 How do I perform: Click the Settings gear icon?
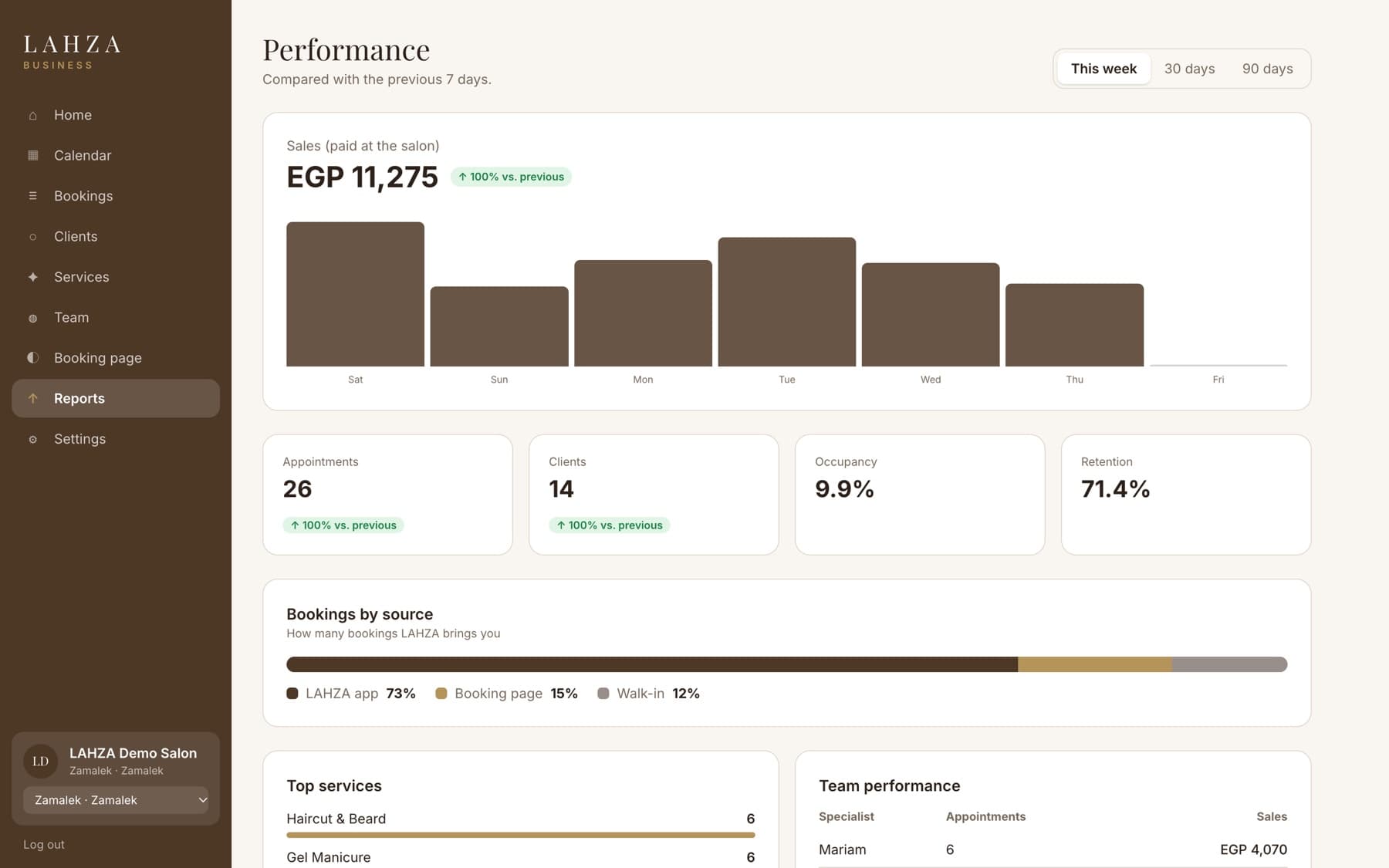pos(32,439)
